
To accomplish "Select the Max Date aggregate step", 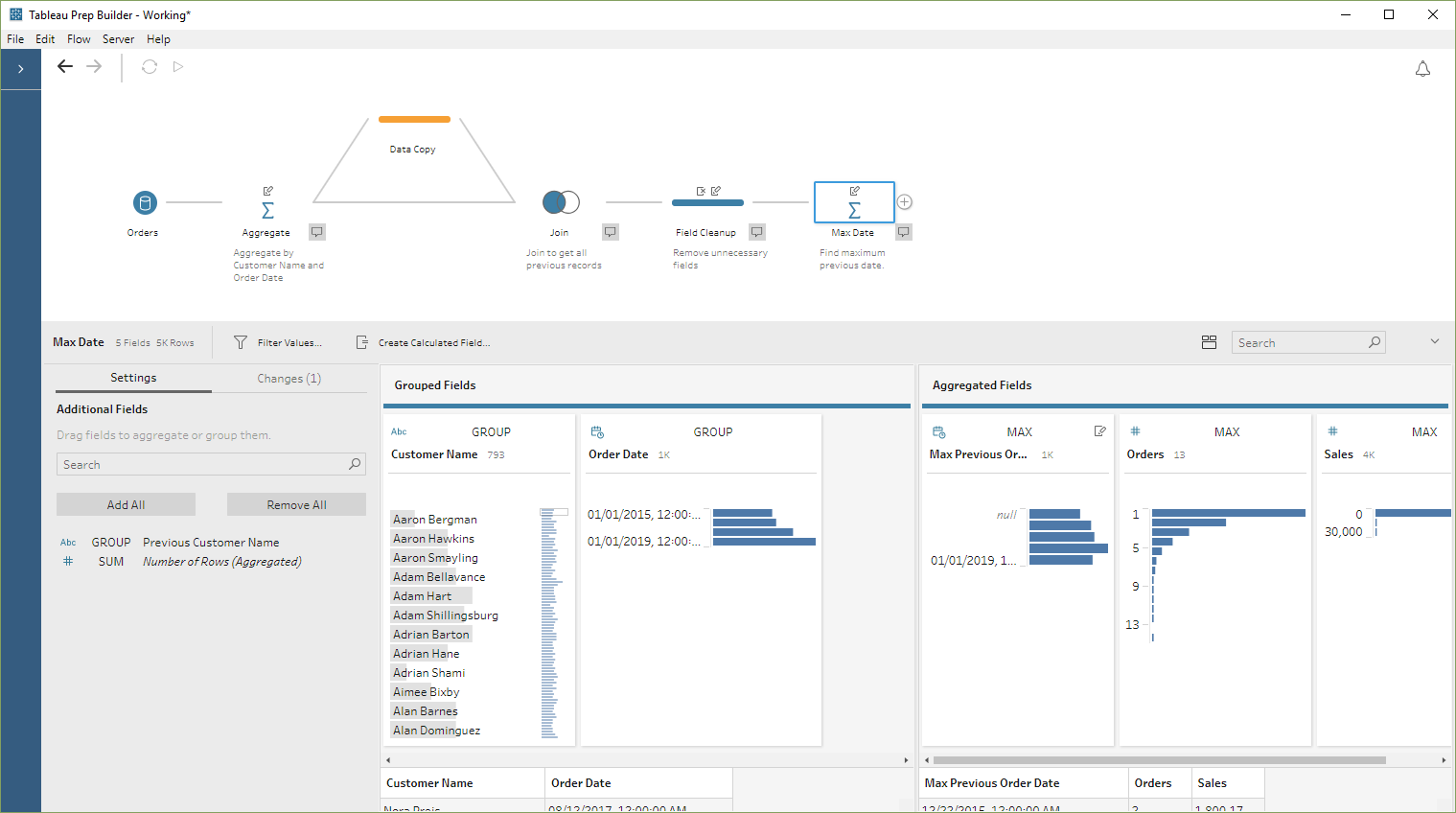I will pyautogui.click(x=854, y=202).
